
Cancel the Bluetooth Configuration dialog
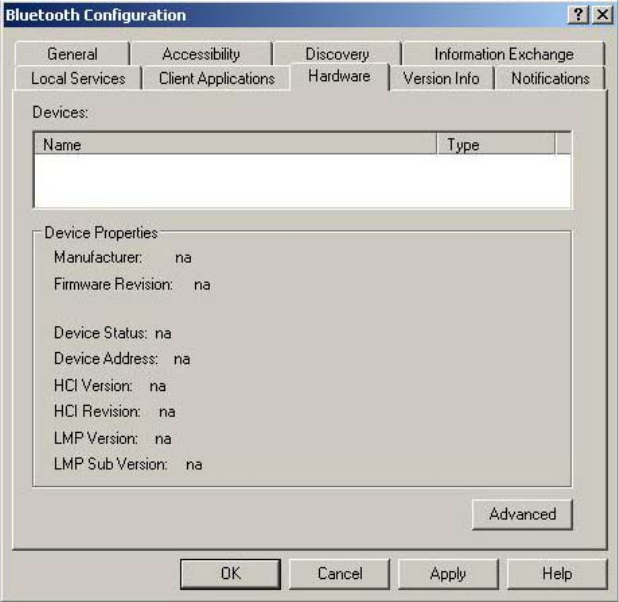(x=340, y=574)
